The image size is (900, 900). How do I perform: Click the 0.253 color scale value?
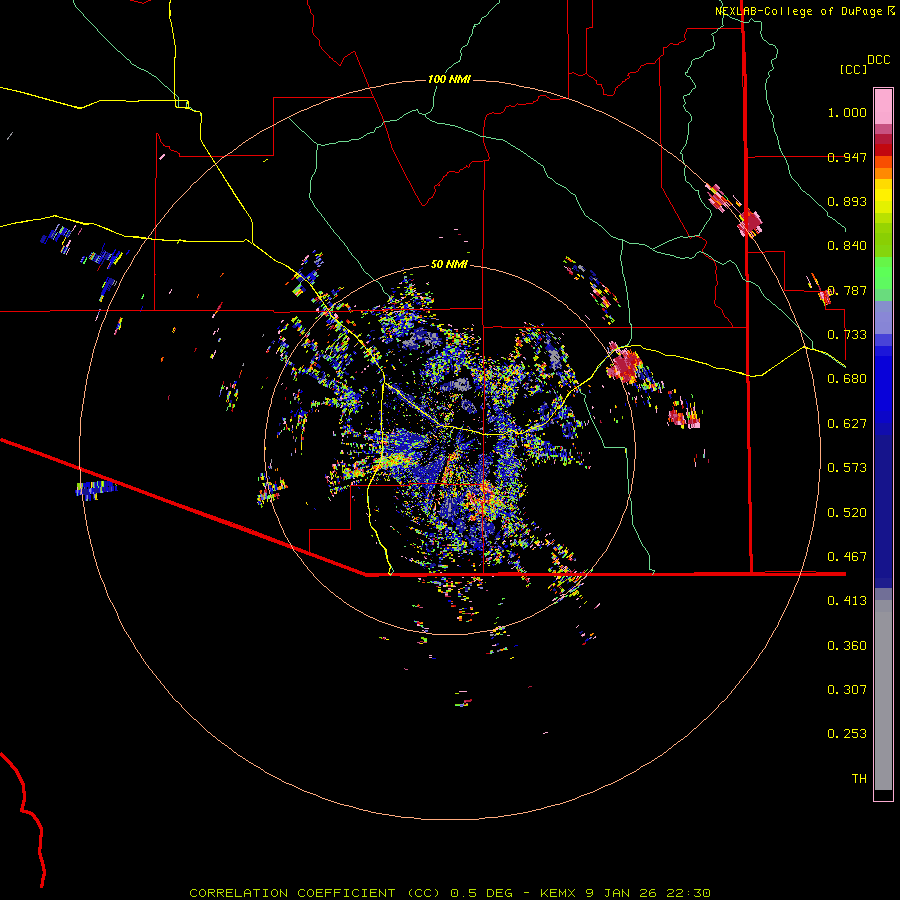[x=847, y=734]
